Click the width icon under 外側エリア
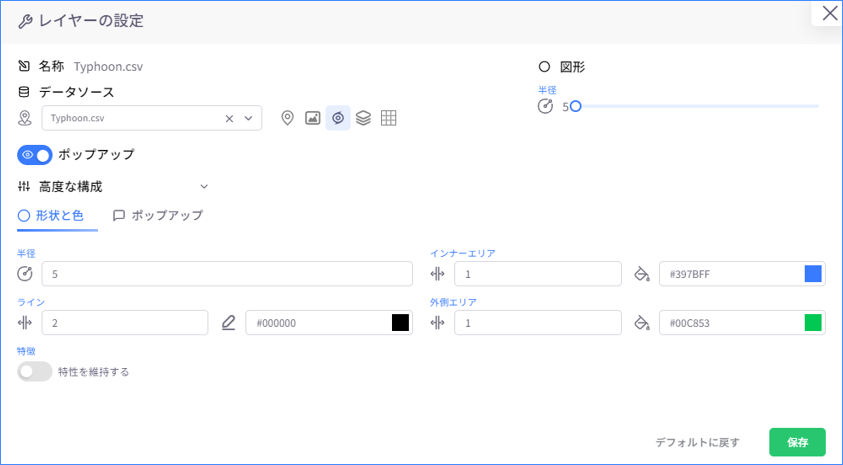 click(x=438, y=323)
